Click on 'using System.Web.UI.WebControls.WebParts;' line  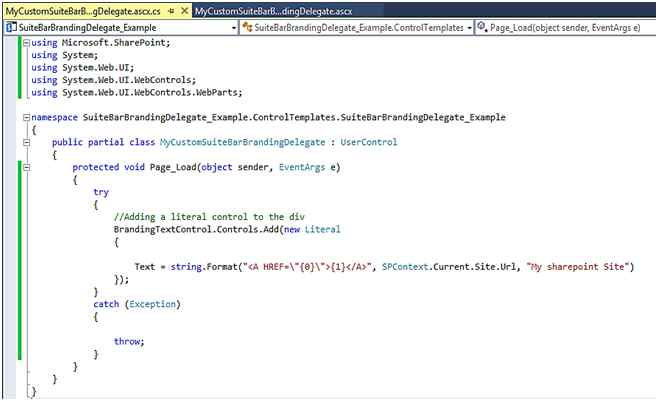tap(137, 93)
